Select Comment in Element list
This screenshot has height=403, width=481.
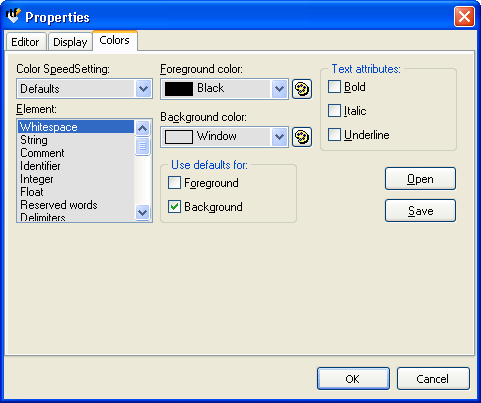76,153
